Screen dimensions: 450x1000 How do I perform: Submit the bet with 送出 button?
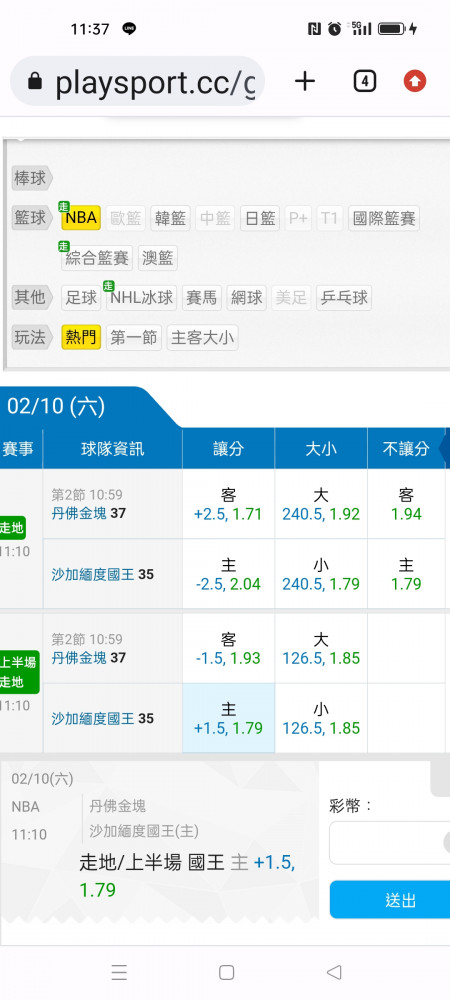pos(390,900)
